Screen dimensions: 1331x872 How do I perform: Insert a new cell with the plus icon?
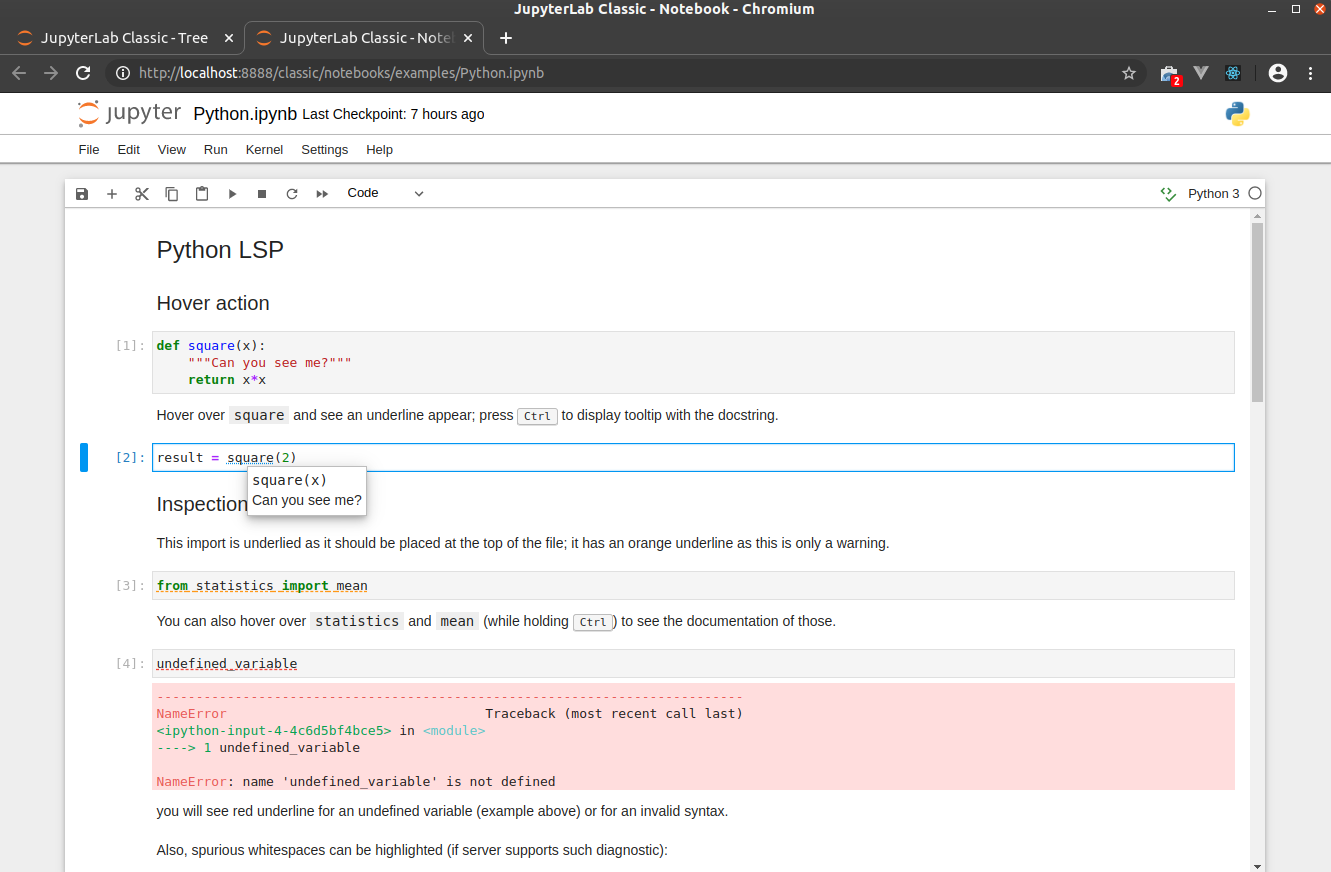tap(111, 193)
